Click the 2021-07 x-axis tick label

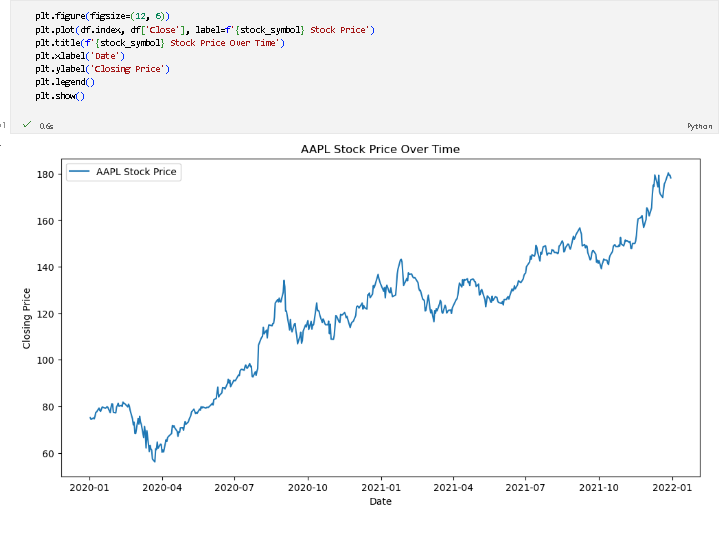tap(525, 488)
